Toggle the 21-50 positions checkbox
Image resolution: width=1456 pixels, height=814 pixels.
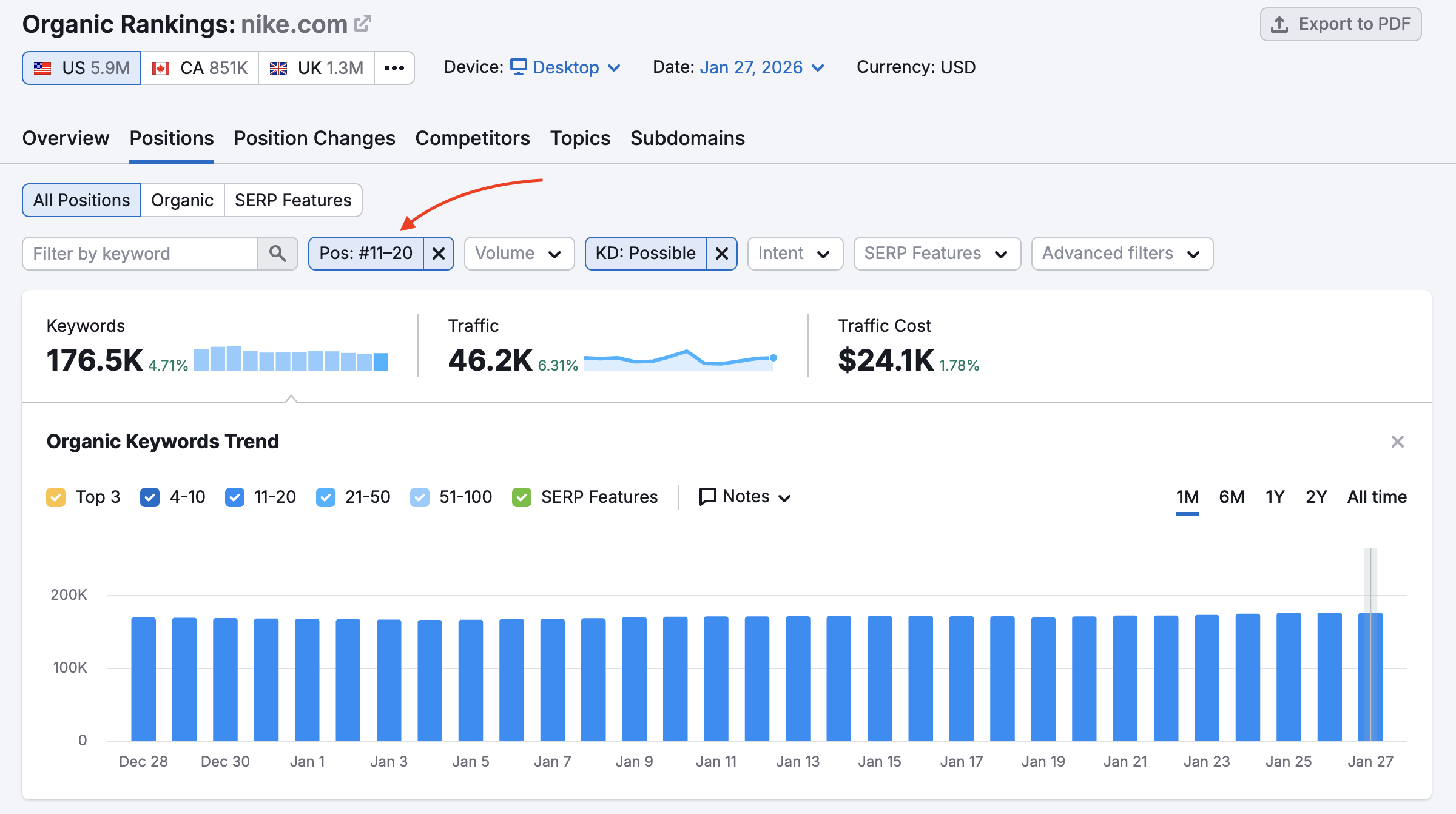326,497
